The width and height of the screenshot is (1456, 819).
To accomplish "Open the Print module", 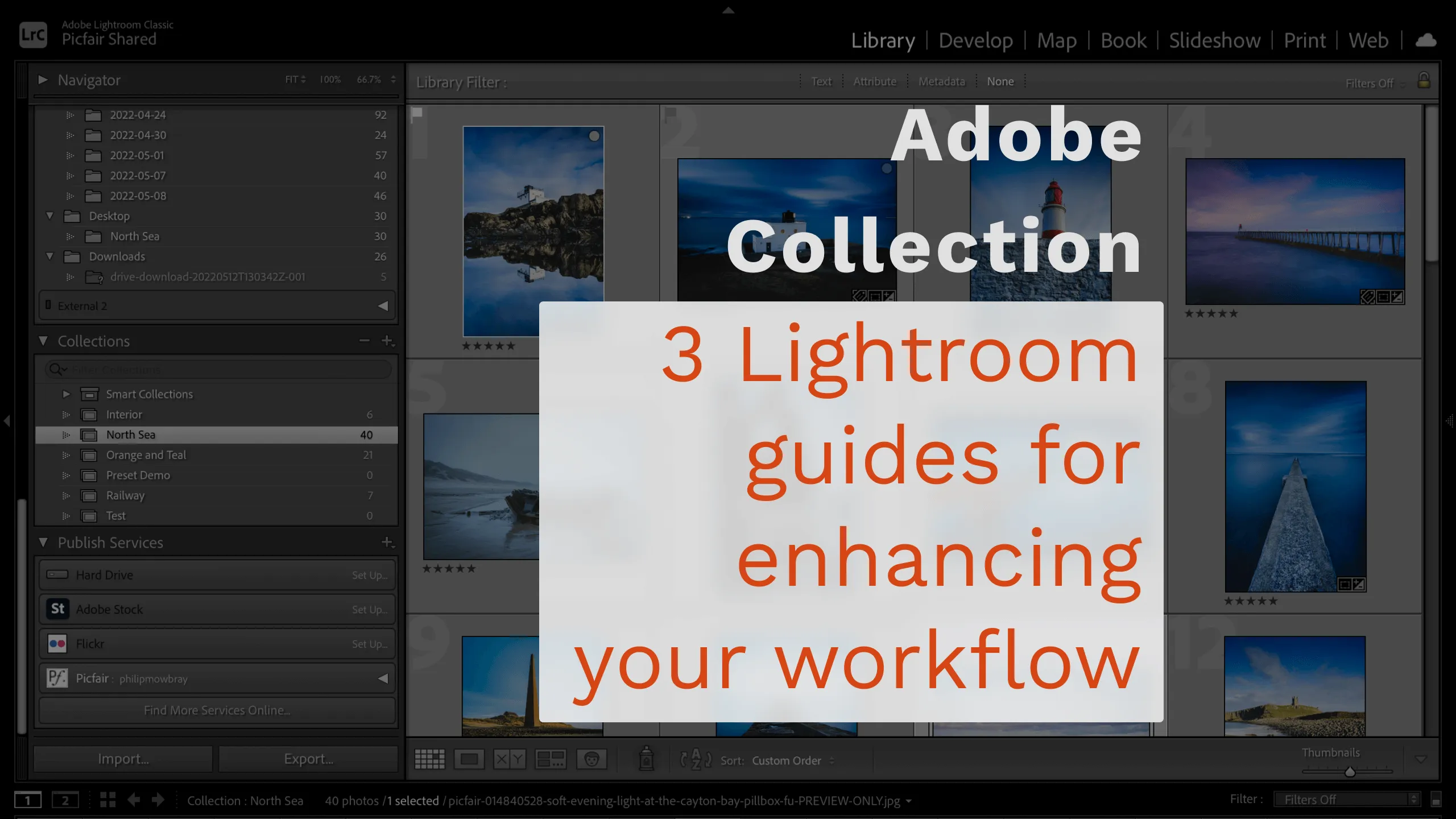I will (x=1305, y=40).
